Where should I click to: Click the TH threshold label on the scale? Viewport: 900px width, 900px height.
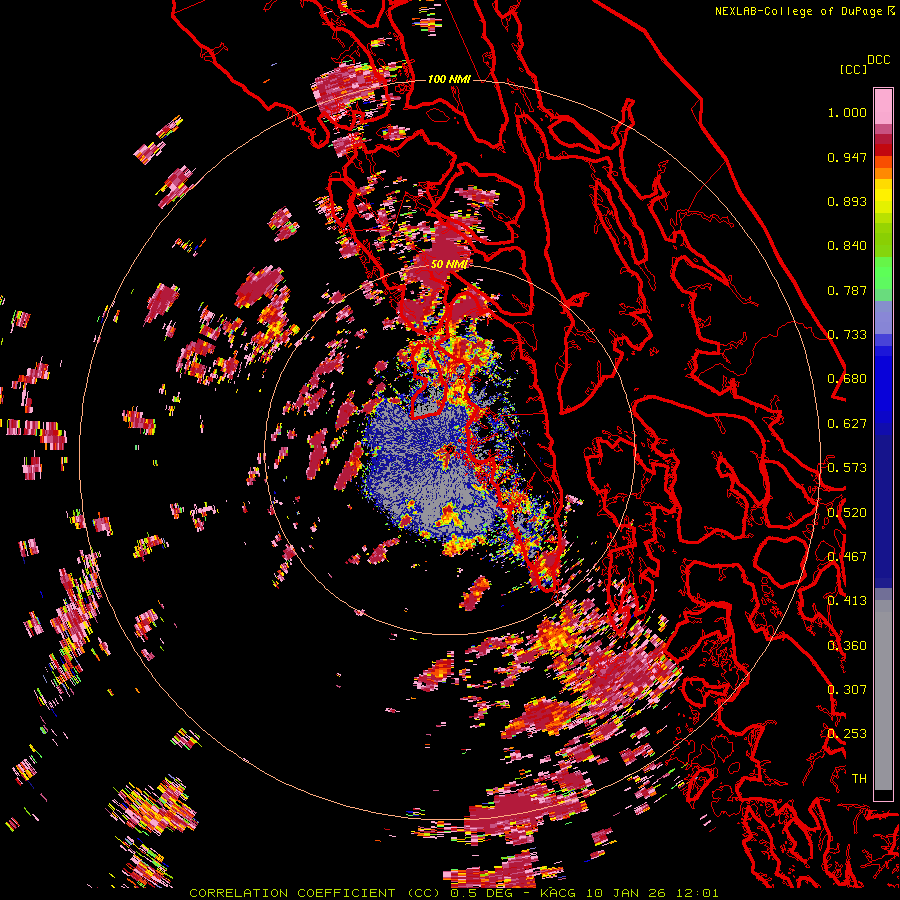pos(859,779)
